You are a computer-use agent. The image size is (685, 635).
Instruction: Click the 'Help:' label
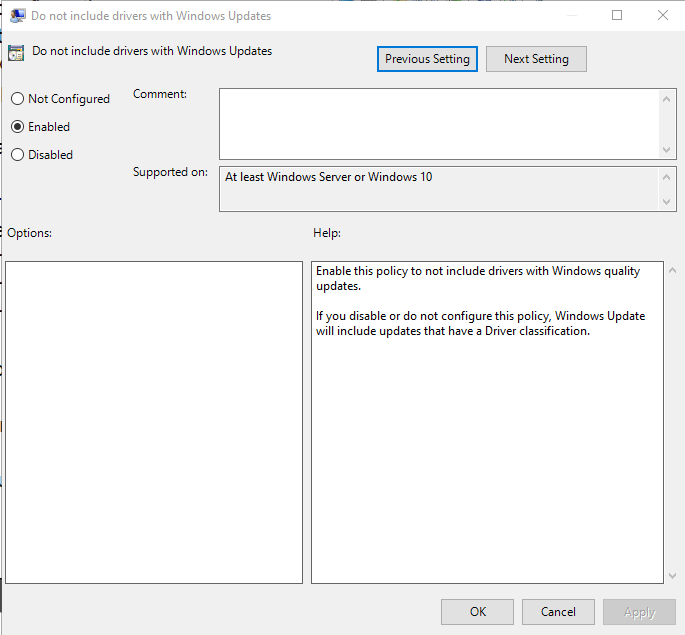click(x=327, y=233)
